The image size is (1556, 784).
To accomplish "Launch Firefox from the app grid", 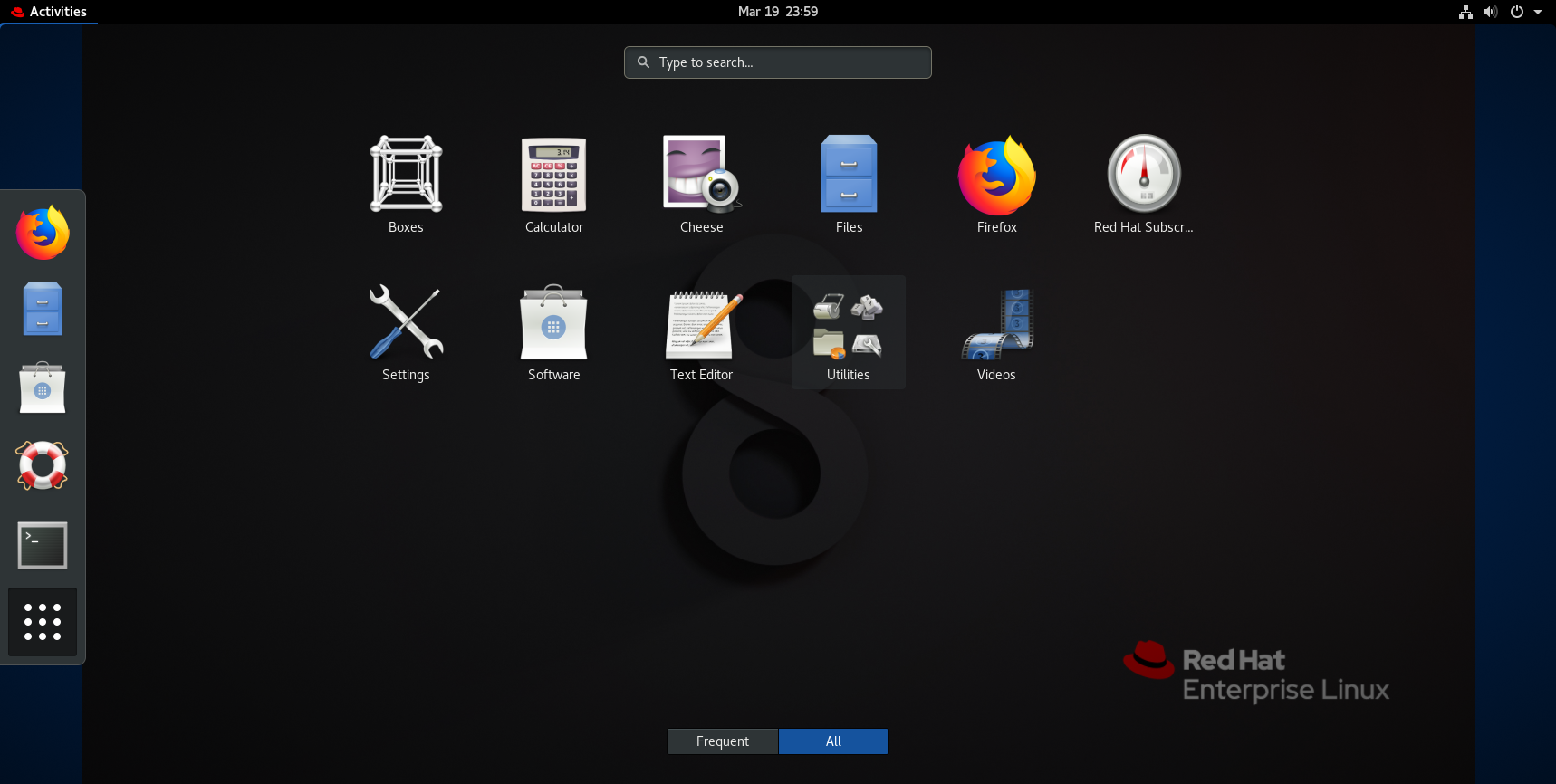I will [996, 185].
